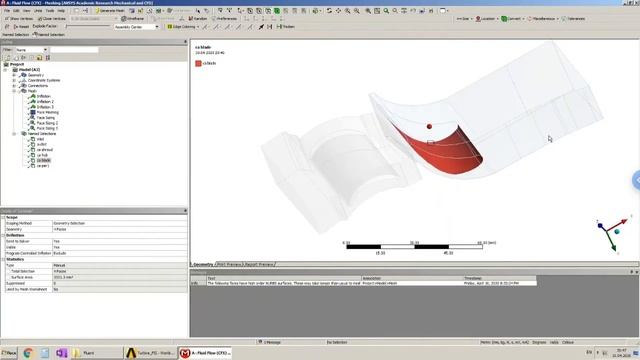Toggle Thicken annotations
Screen dimensions: 640x360
(x=286, y=27)
